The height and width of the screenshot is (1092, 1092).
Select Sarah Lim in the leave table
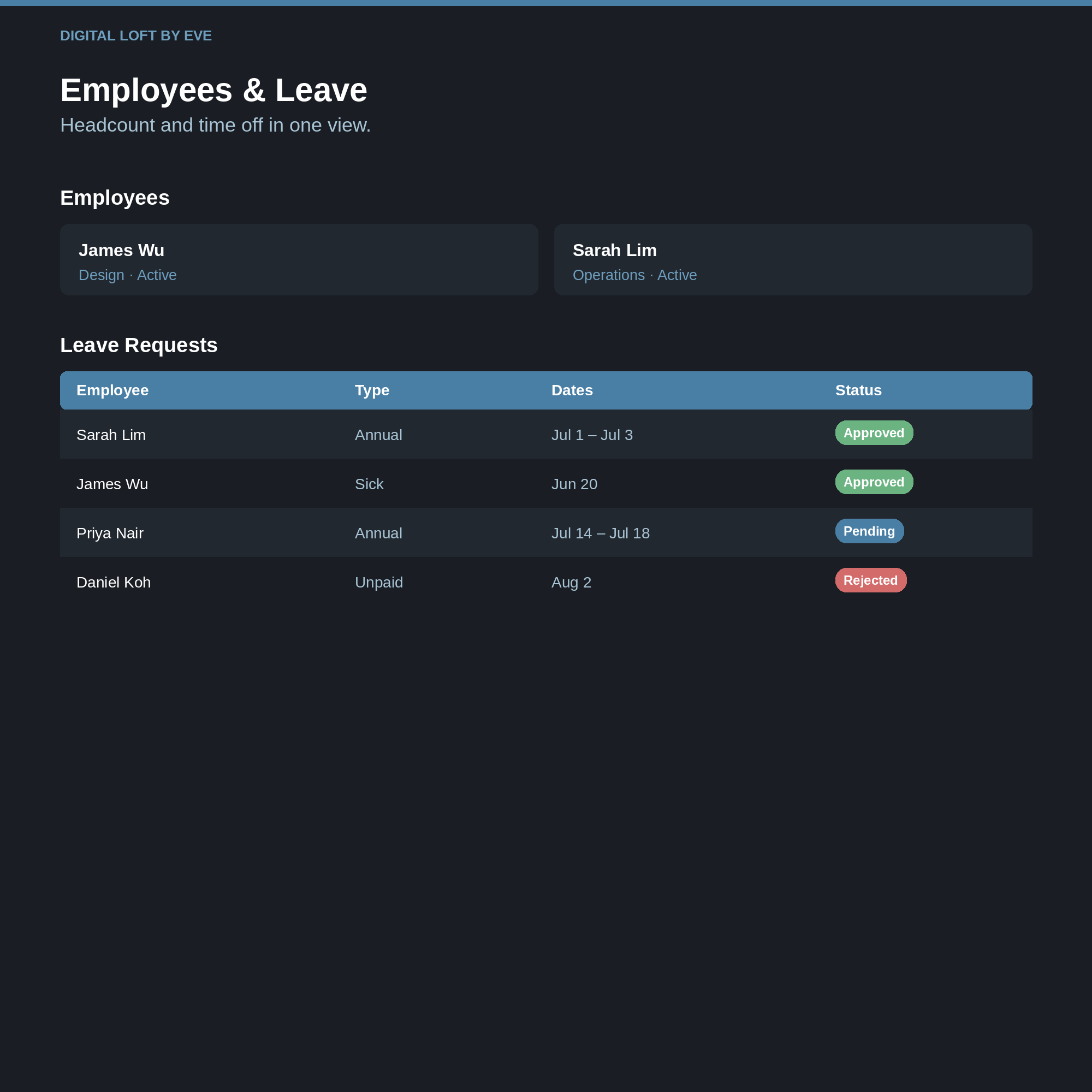[x=111, y=435]
